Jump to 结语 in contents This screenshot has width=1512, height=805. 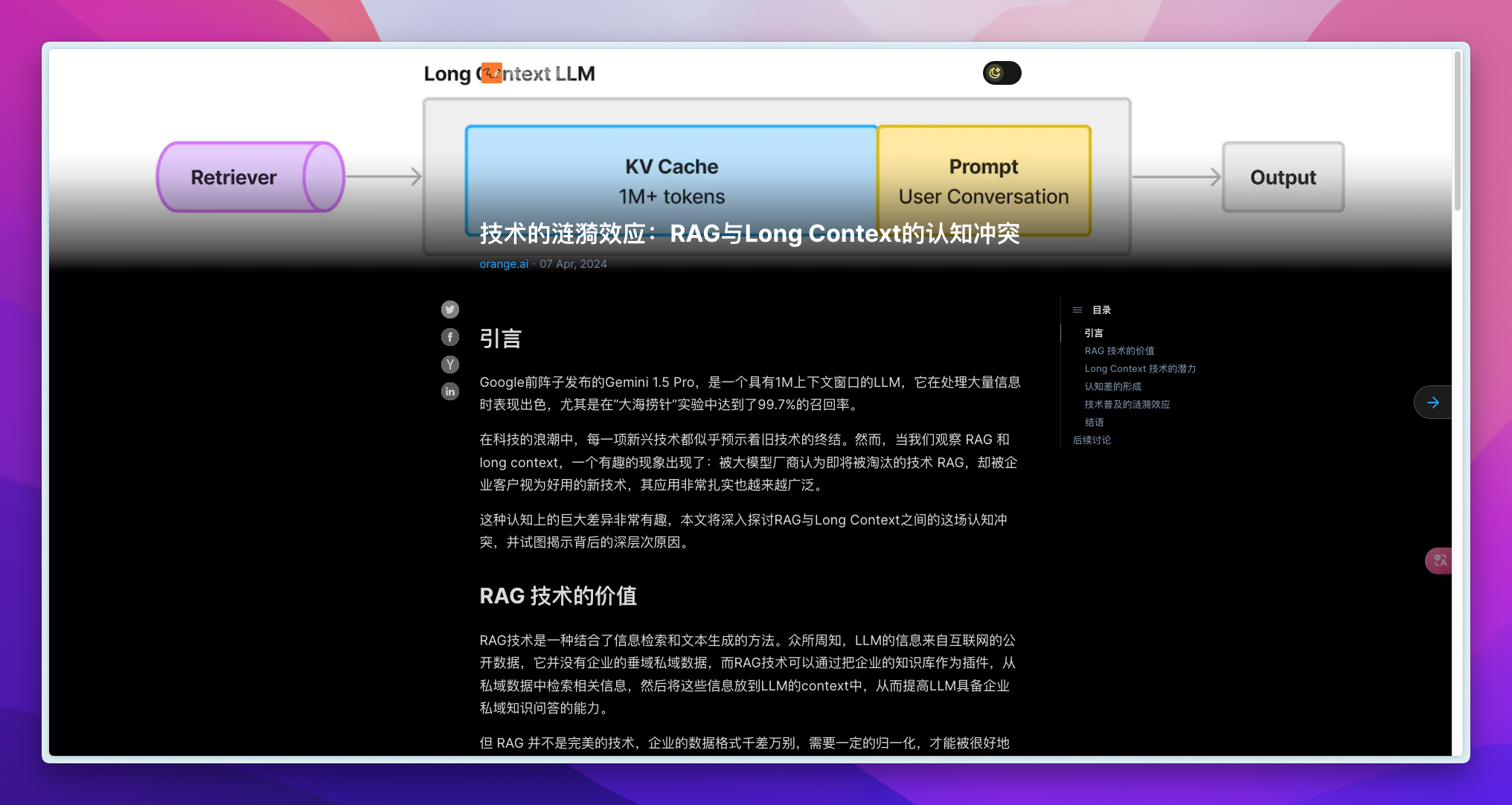click(x=1094, y=423)
